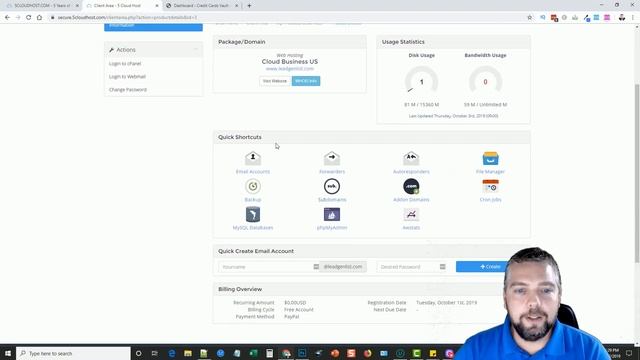Bookmark this page with star icon
Image resolution: width=640 pixels, height=360 pixels.
coord(530,18)
